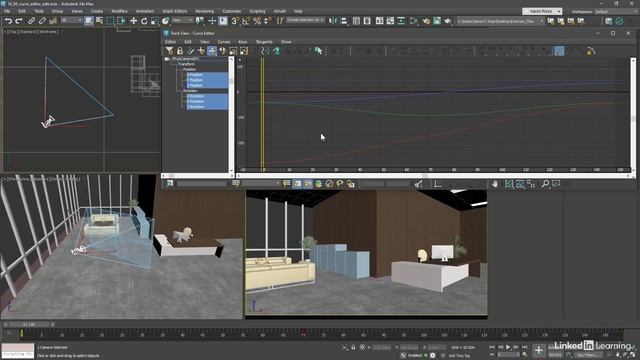640x360 pixels.
Task: Activate the Select and Scale tool
Action: pos(155,21)
